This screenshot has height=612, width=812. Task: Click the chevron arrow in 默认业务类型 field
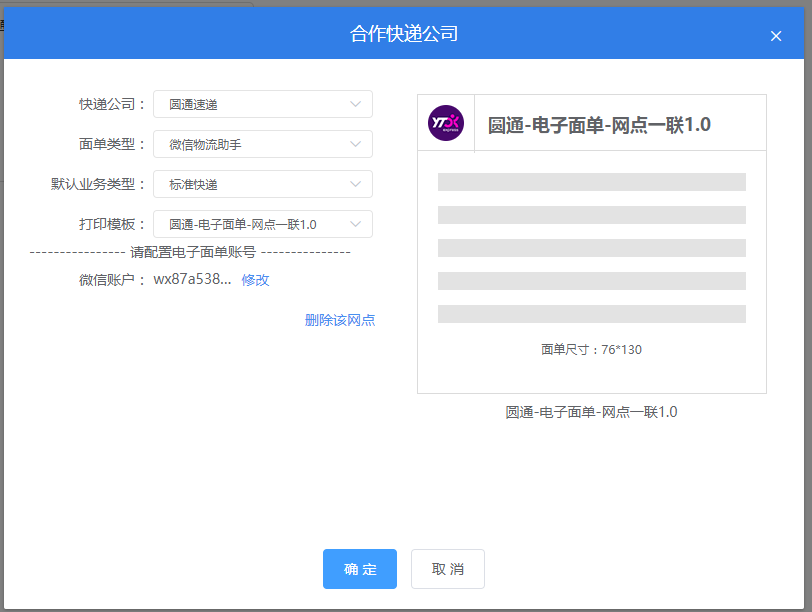(356, 184)
